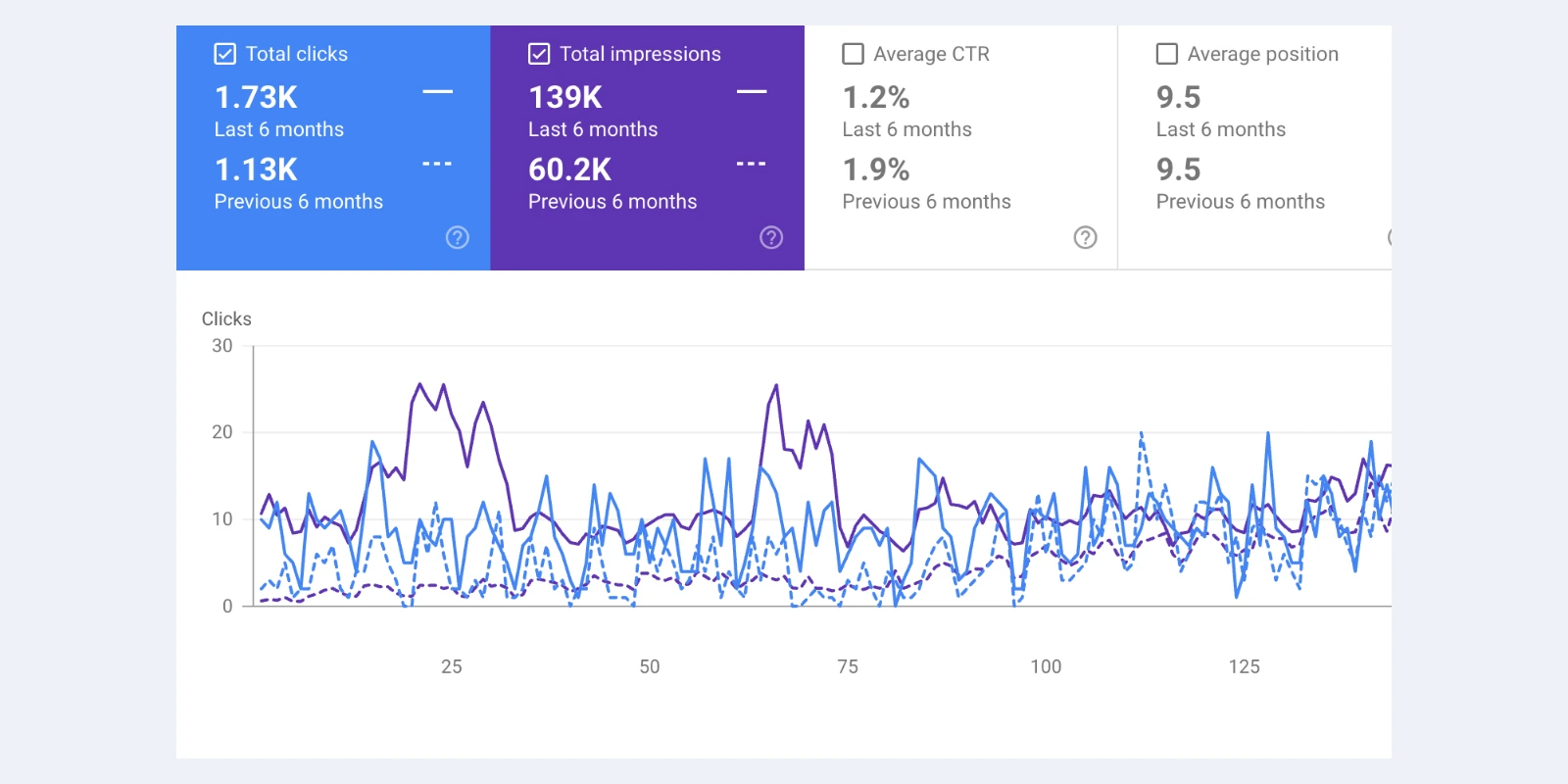This screenshot has width=1568, height=784.
Task: Click Previous 6 months under Average position
Action: point(1241,202)
